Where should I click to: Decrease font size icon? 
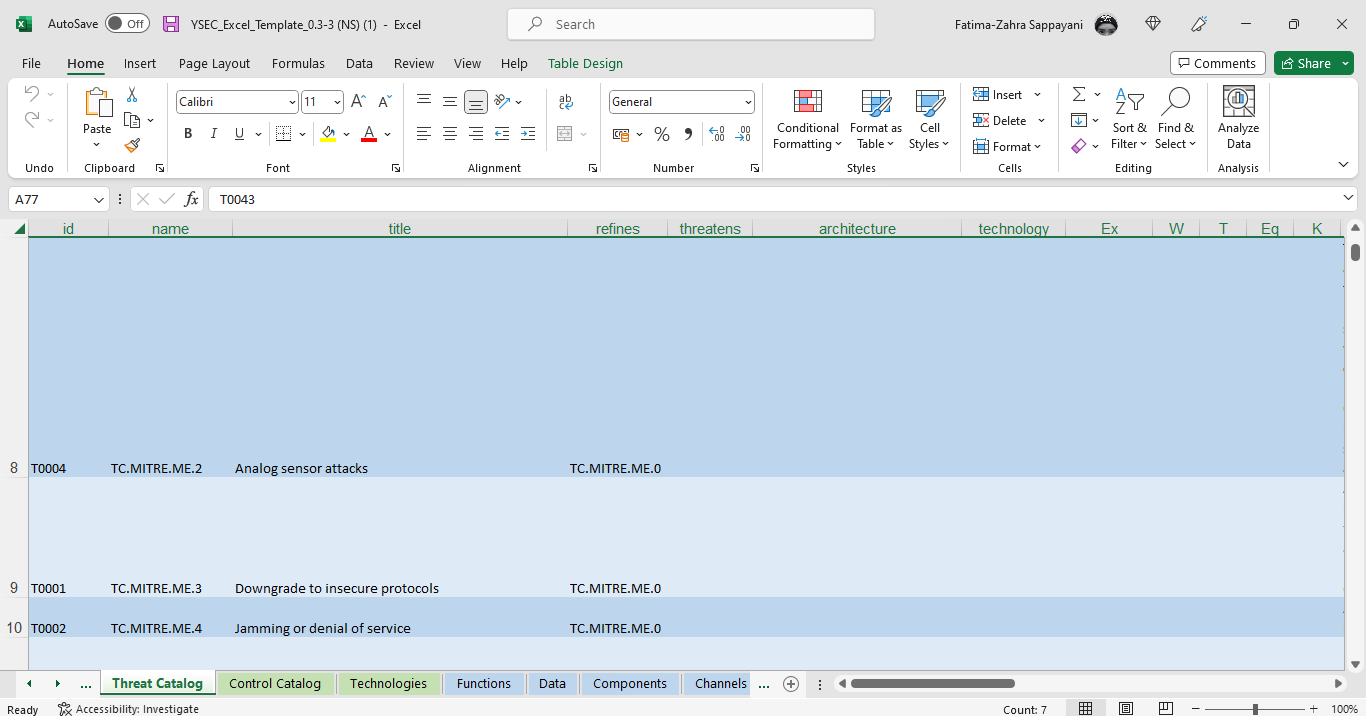(384, 102)
